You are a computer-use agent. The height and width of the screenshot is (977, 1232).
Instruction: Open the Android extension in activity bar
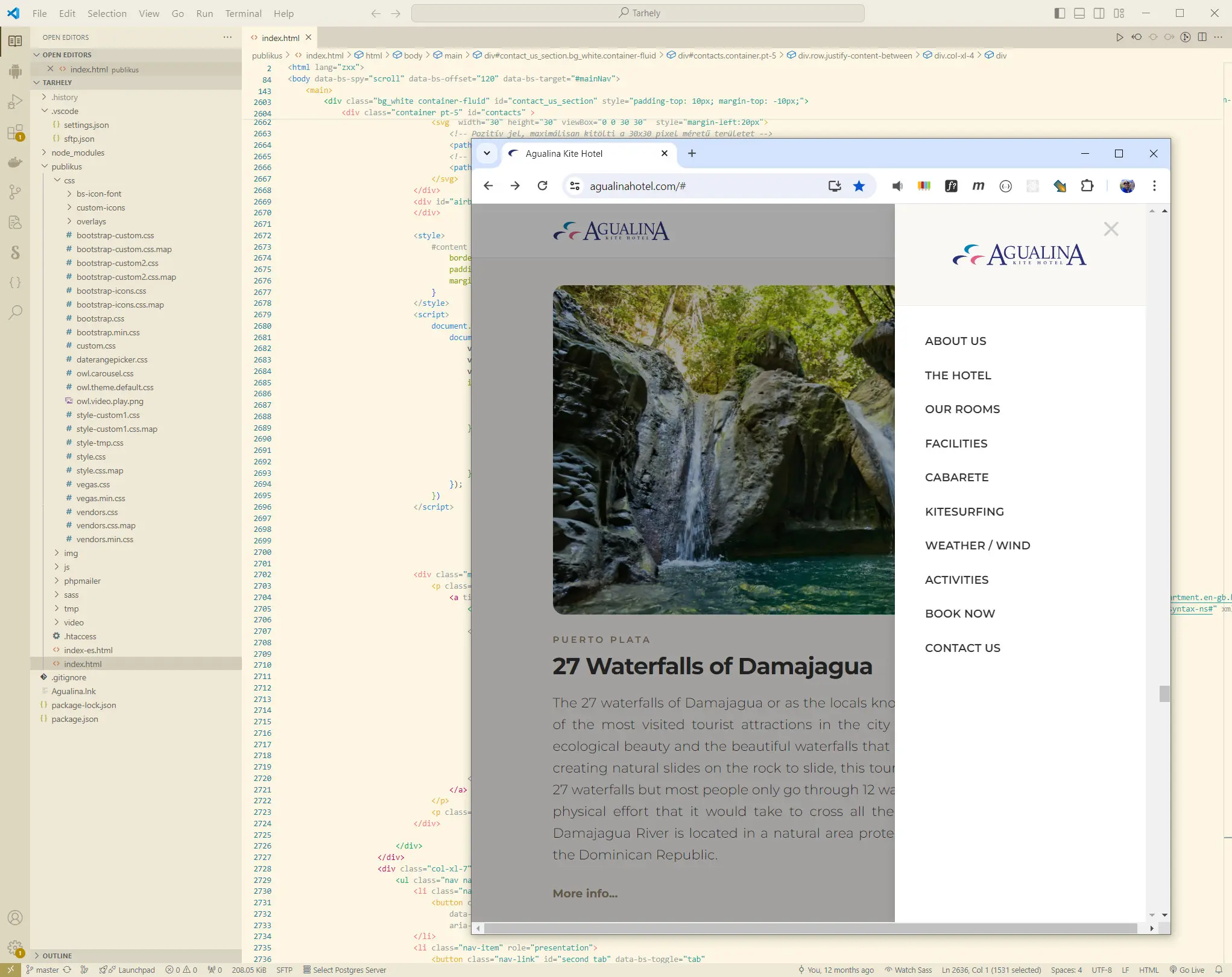15,71
